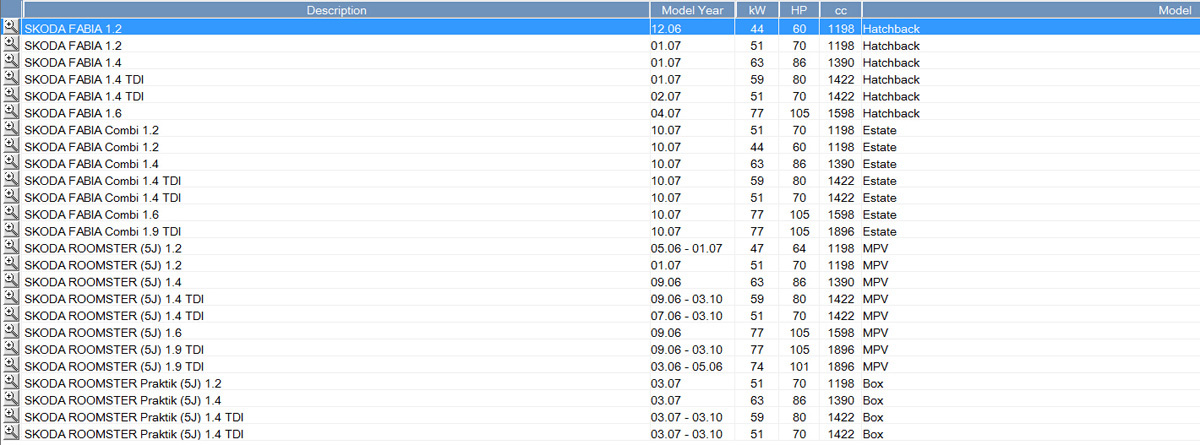Click HP value '101' in Roomster 1.9 TDI row

(799, 366)
